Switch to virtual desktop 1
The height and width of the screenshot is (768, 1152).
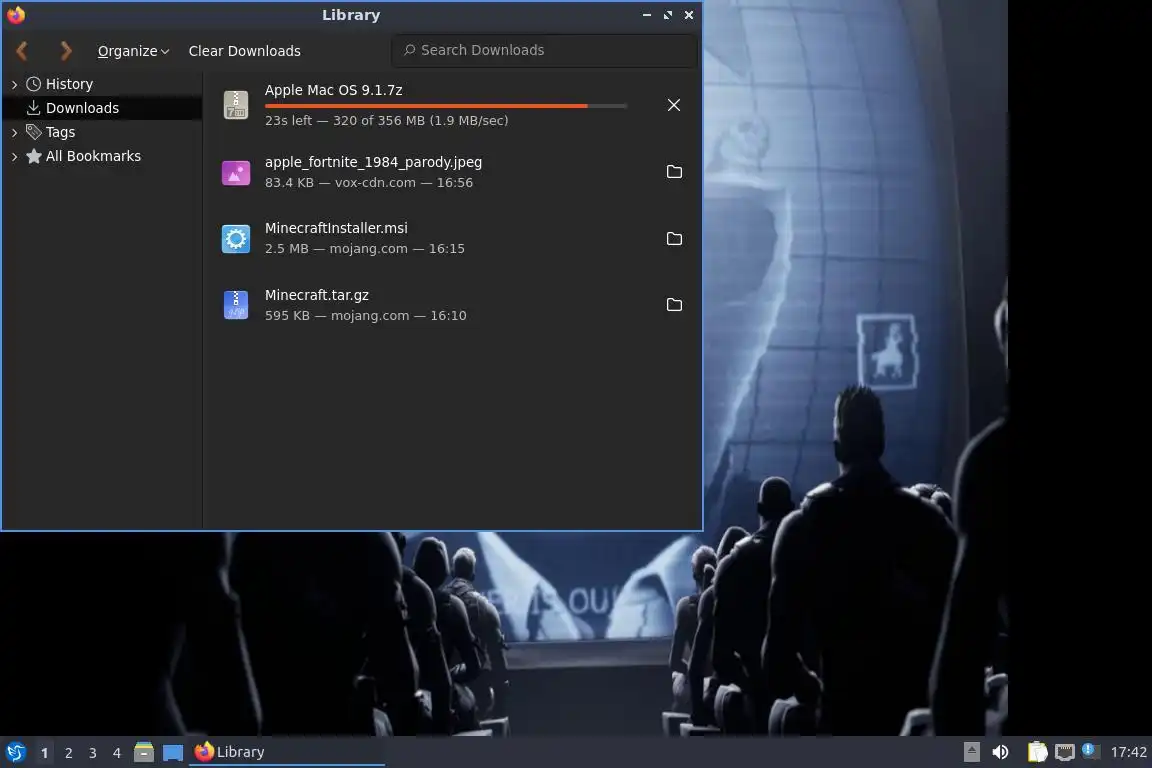(x=45, y=753)
